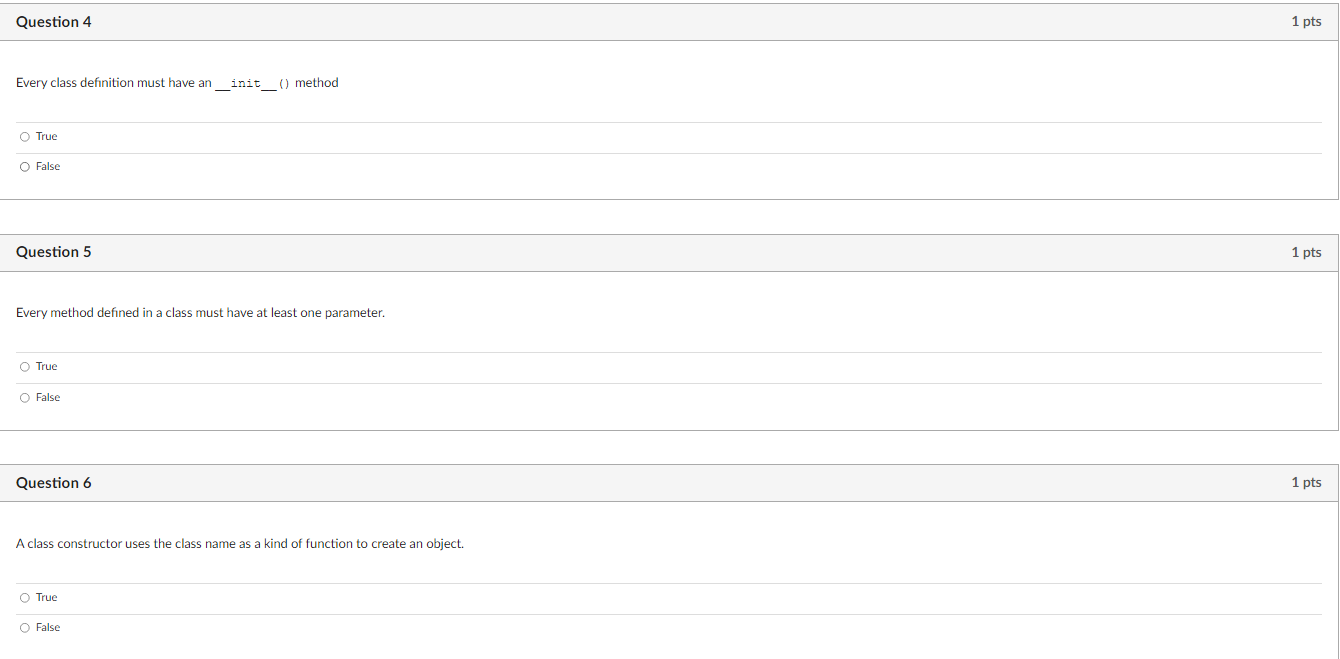The height and width of the screenshot is (659, 1340).
Task: Select False for Question 4
Action: (x=25, y=167)
